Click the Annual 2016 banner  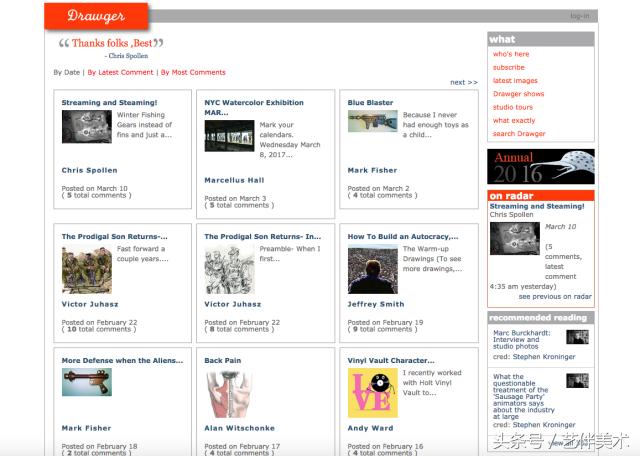click(x=541, y=167)
